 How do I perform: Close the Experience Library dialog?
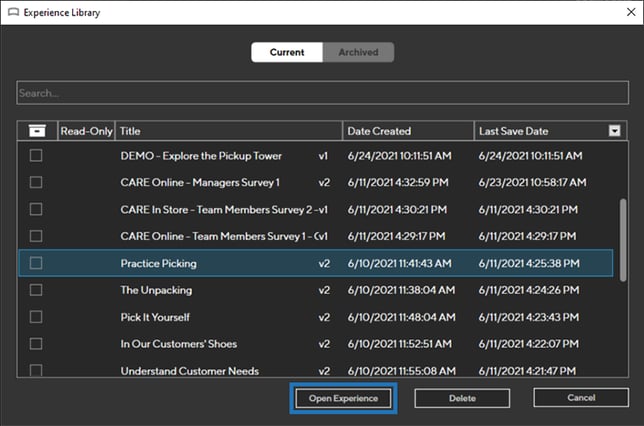[x=631, y=12]
